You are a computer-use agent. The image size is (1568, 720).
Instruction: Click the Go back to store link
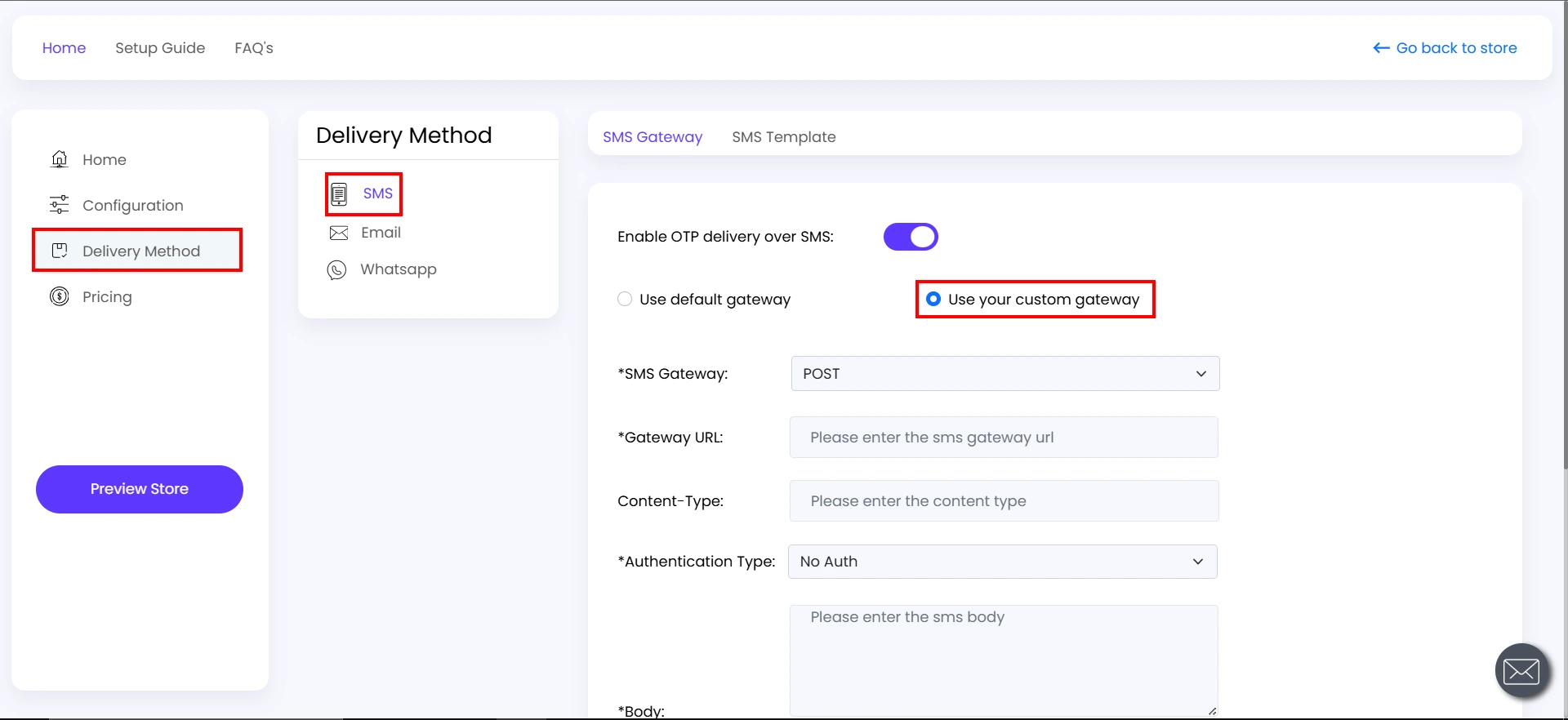coord(1445,48)
